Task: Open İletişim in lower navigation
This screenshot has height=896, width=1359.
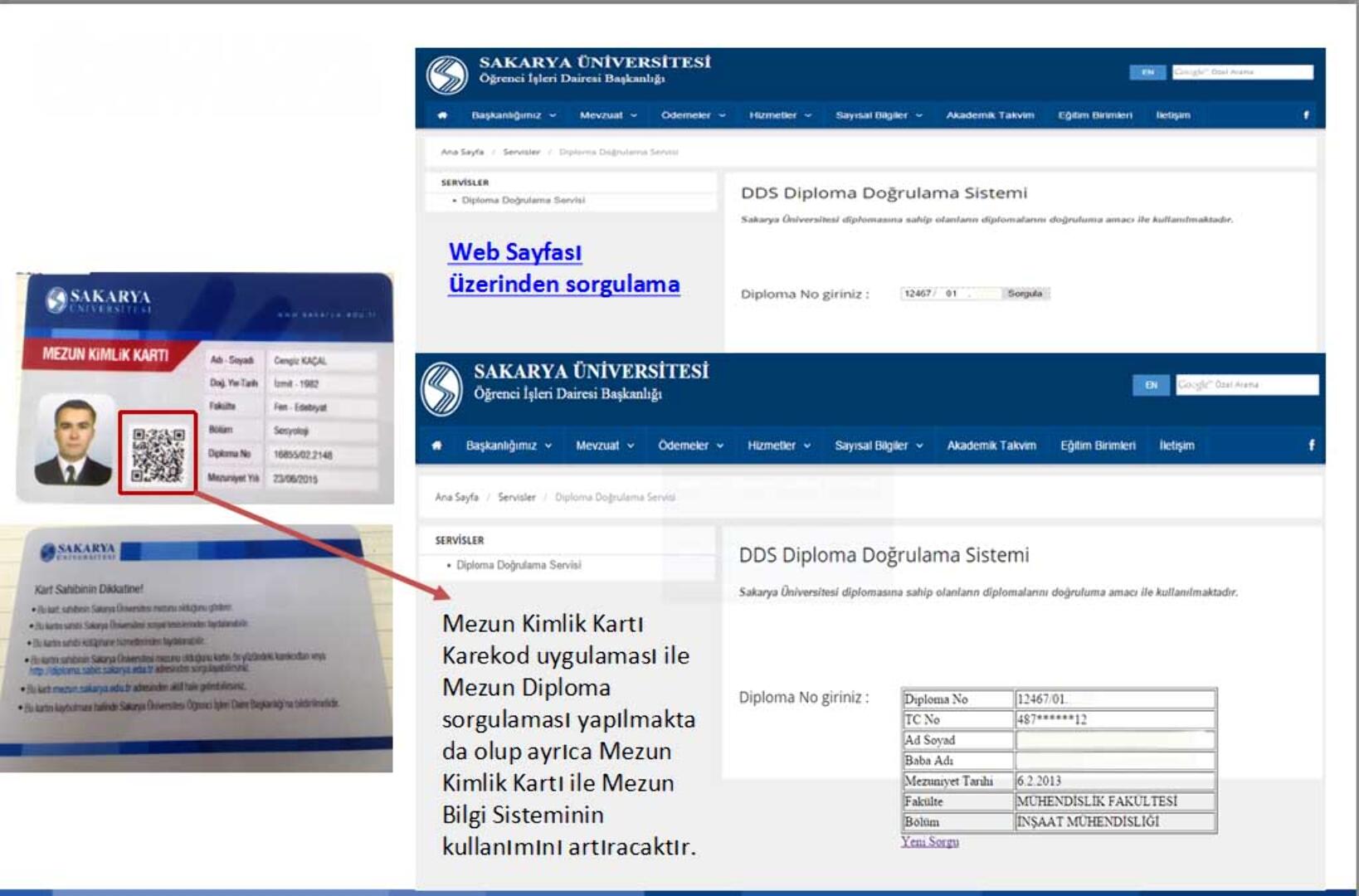Action: tap(1176, 446)
